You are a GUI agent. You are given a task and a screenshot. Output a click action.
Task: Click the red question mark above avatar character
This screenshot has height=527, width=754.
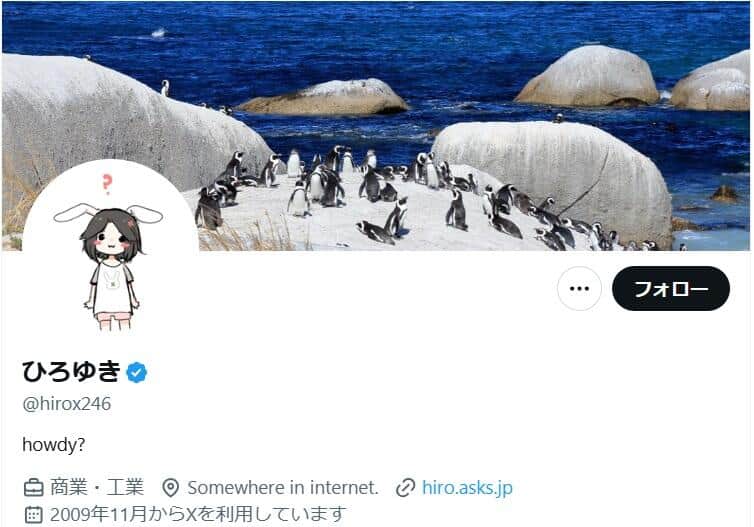107,185
